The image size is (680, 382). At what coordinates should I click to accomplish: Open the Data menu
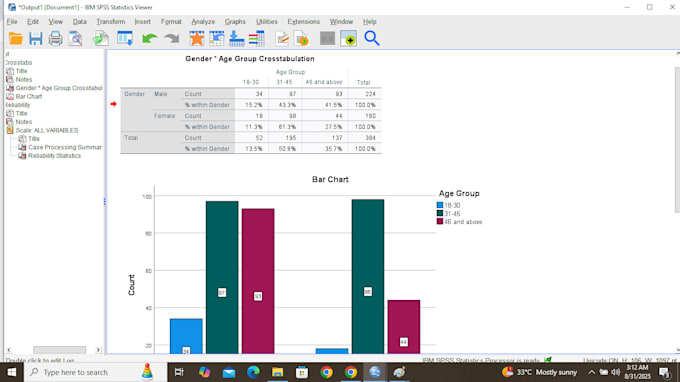[80, 22]
